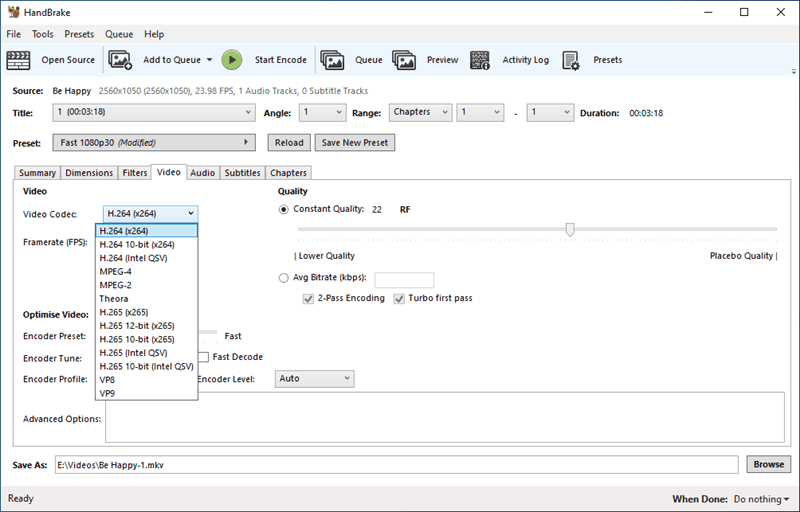The image size is (800, 512).
Task: Click the Browse button
Action: pos(768,464)
